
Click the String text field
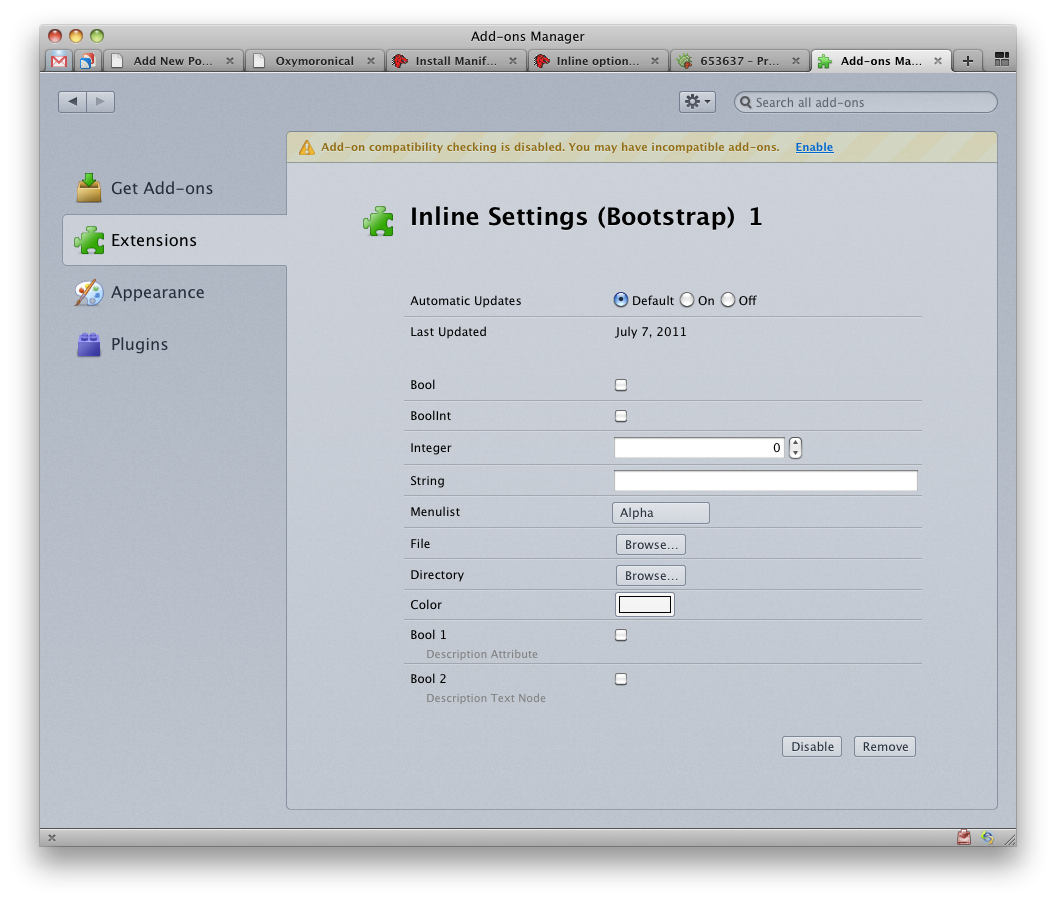click(x=766, y=481)
